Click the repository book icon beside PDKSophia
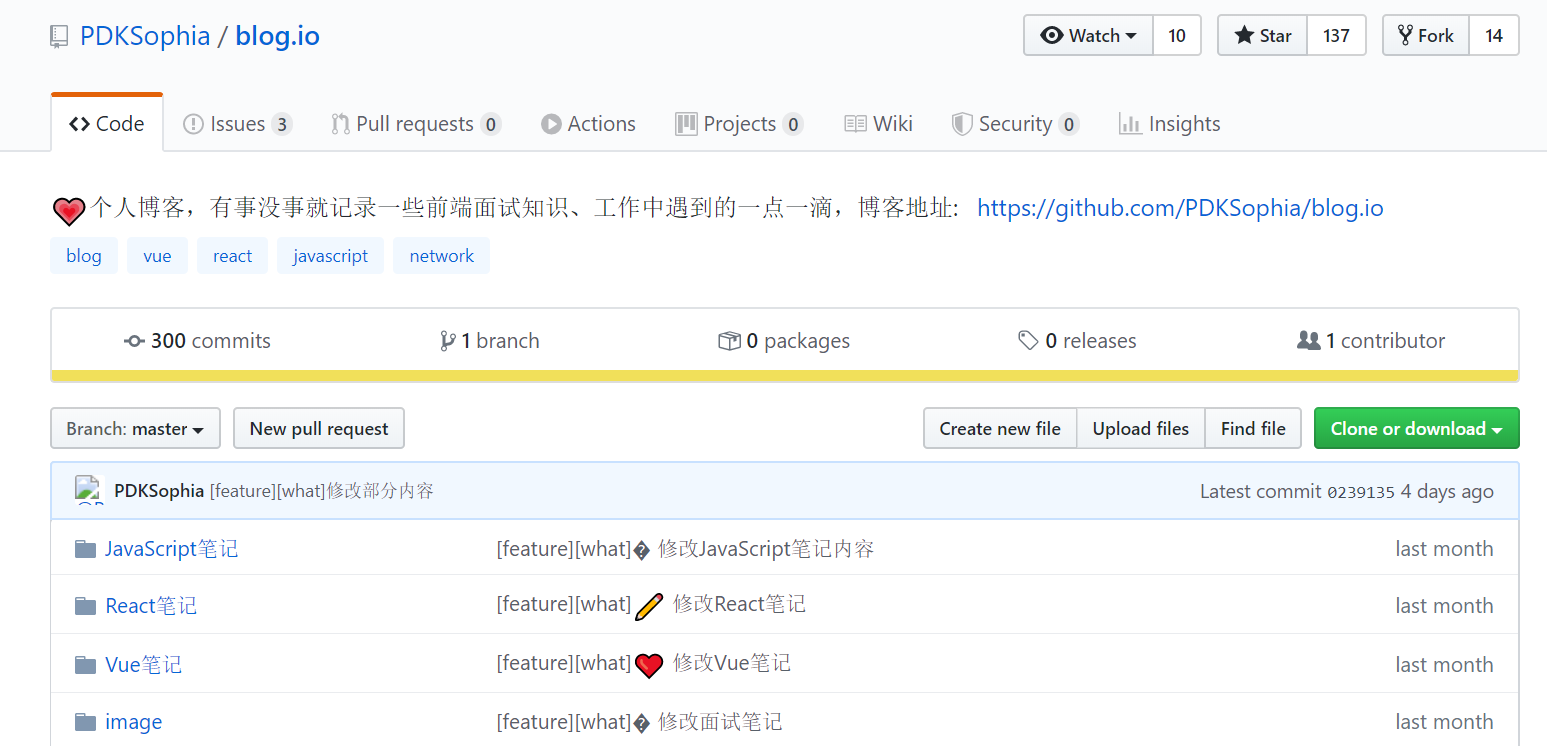 60,37
